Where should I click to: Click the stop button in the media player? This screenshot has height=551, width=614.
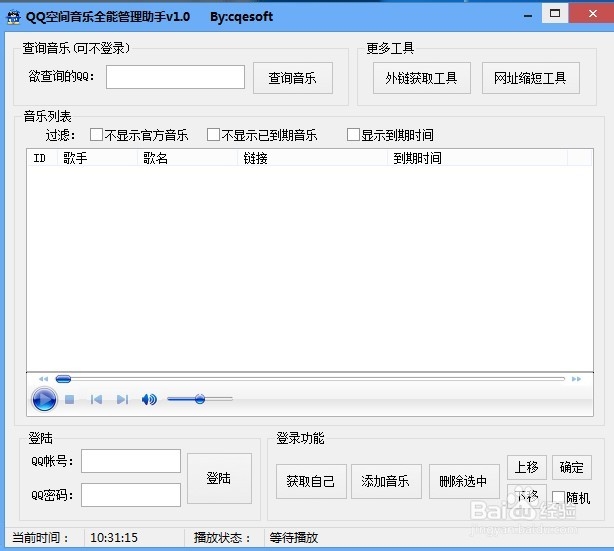[70, 399]
